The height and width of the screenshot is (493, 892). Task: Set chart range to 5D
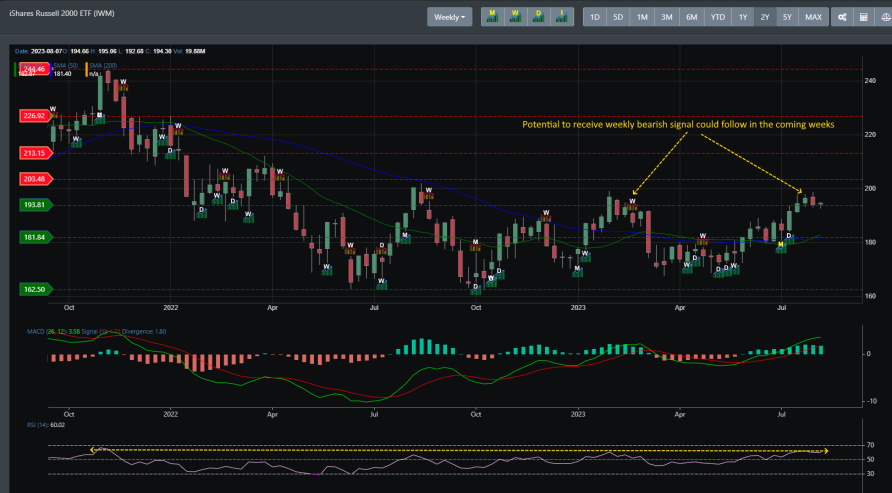coord(618,17)
